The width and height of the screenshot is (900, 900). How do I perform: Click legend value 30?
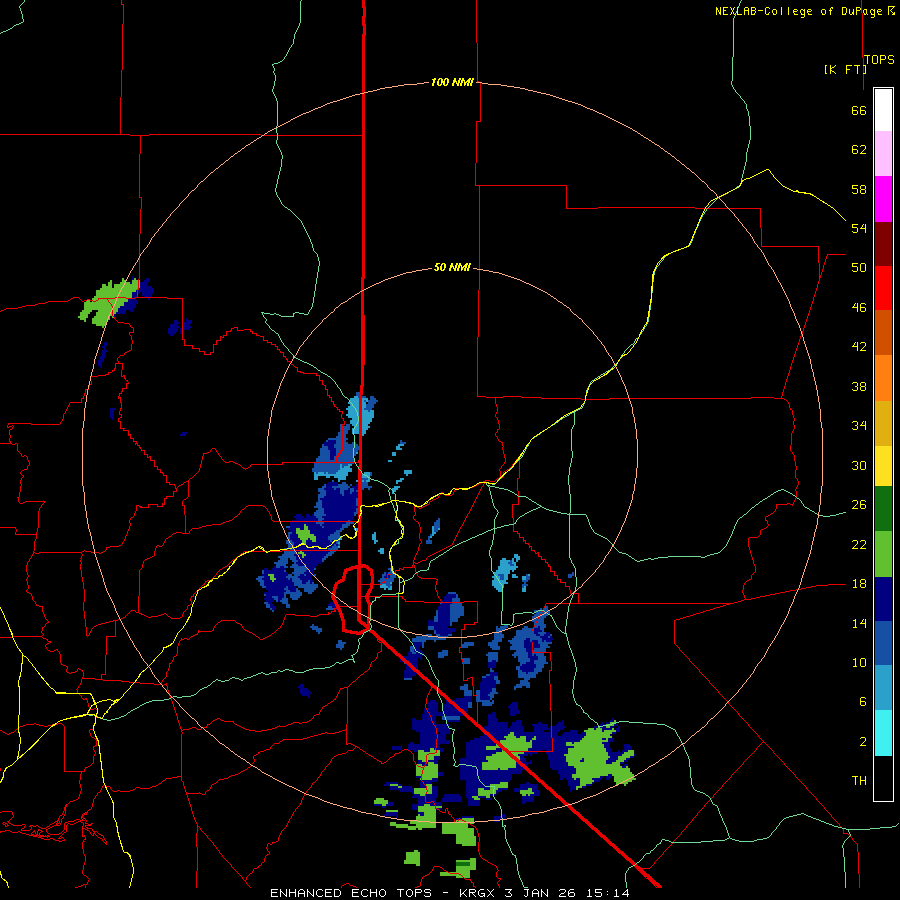pos(859,465)
